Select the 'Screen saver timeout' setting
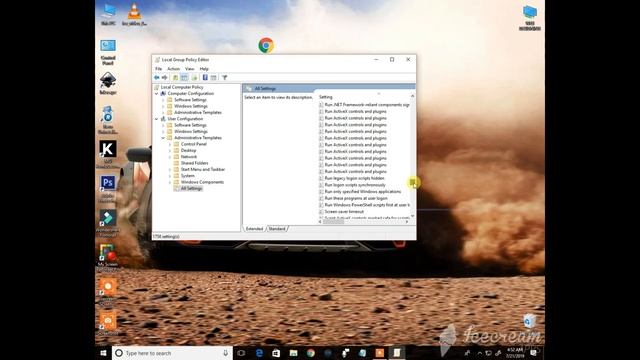The width and height of the screenshot is (640, 360). pyautogui.click(x=341, y=212)
